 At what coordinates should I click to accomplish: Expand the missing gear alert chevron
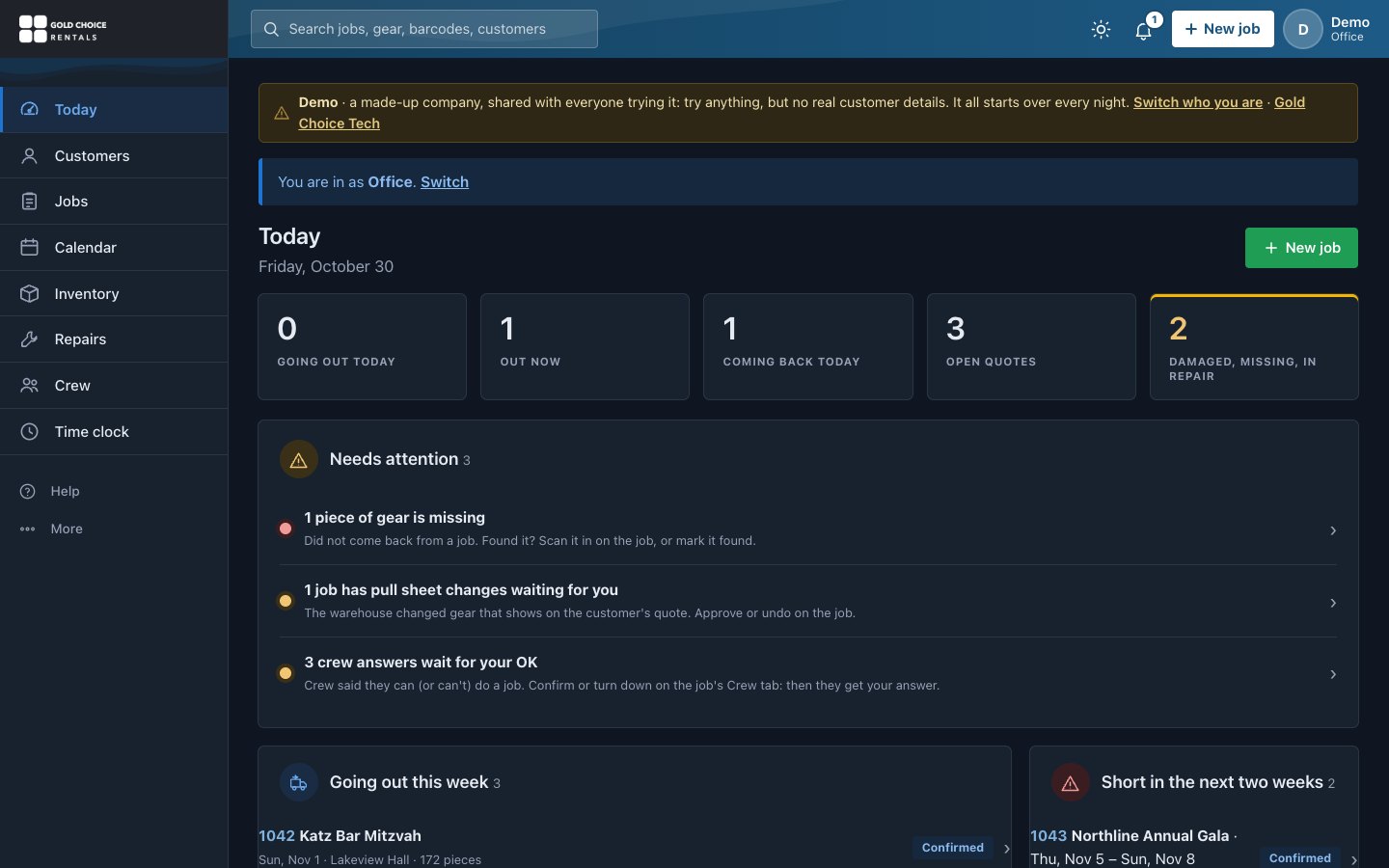coord(1333,530)
